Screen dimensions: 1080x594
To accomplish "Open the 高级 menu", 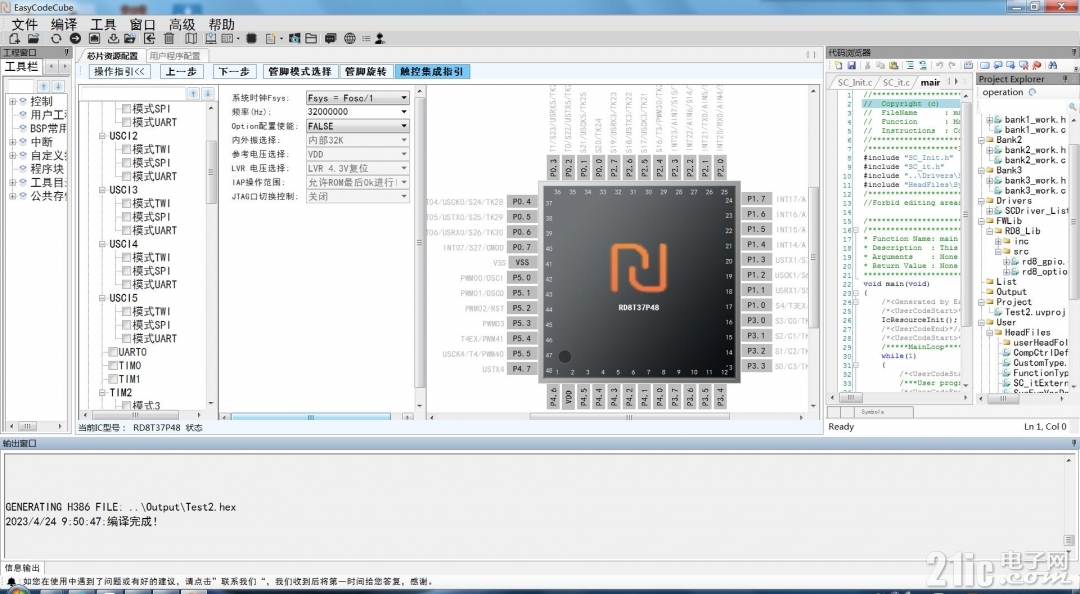I will pos(182,24).
